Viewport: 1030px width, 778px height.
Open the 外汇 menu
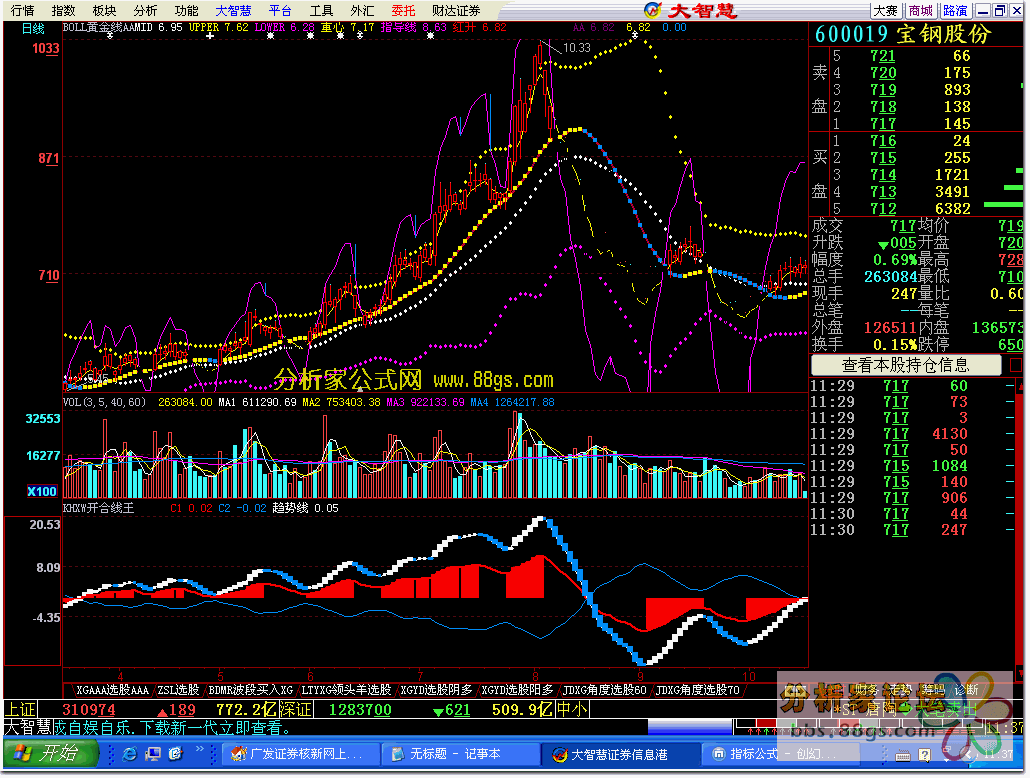[x=362, y=11]
